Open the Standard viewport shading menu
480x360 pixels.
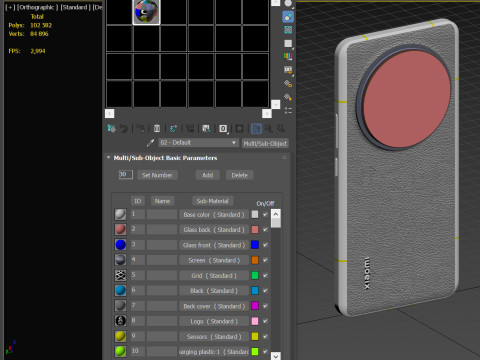(x=75, y=7)
